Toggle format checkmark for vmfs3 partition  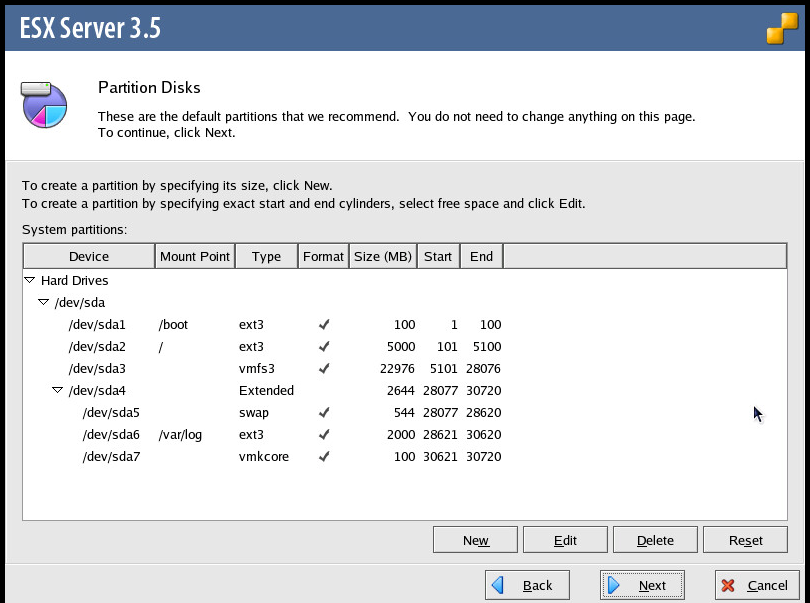(x=324, y=368)
